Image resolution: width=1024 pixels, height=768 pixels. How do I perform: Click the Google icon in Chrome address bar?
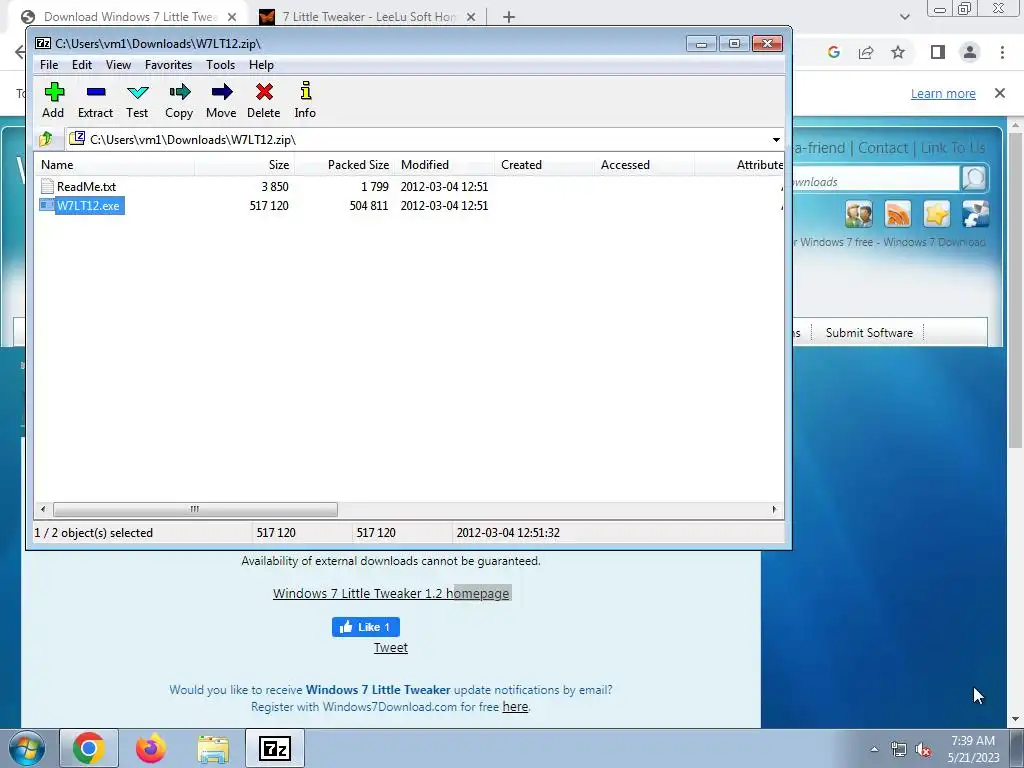pyautogui.click(x=833, y=52)
